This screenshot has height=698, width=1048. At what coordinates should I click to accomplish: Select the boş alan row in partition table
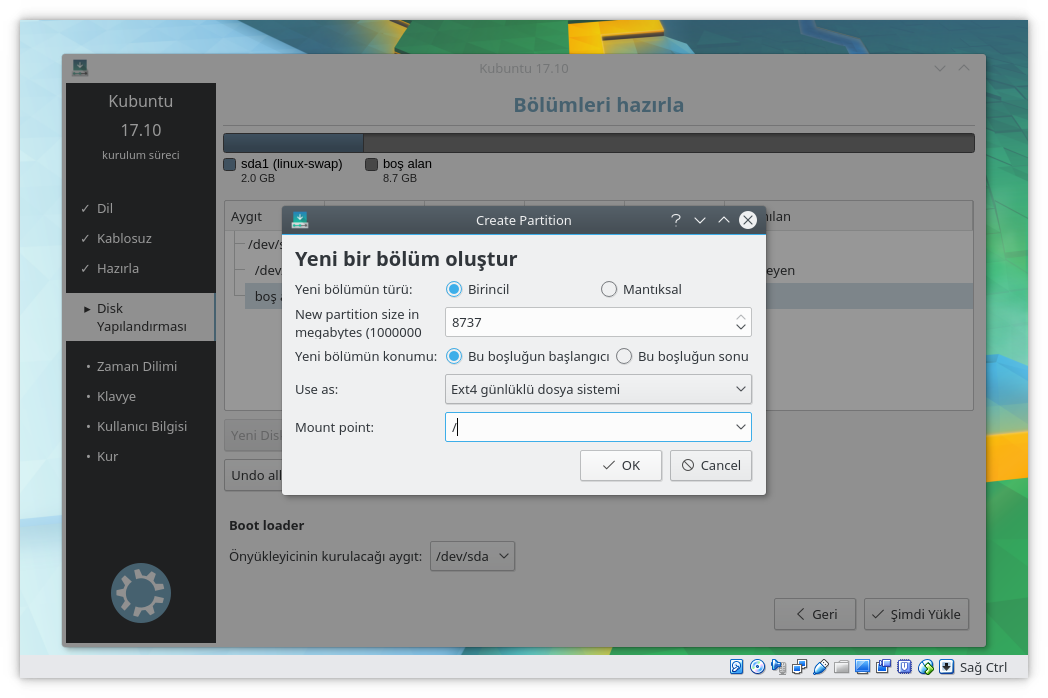tap(608, 296)
